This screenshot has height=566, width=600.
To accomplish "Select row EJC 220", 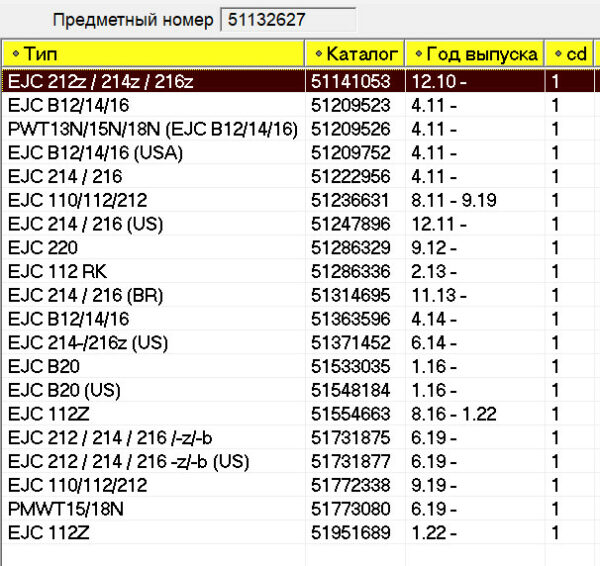I will tap(300, 247).
